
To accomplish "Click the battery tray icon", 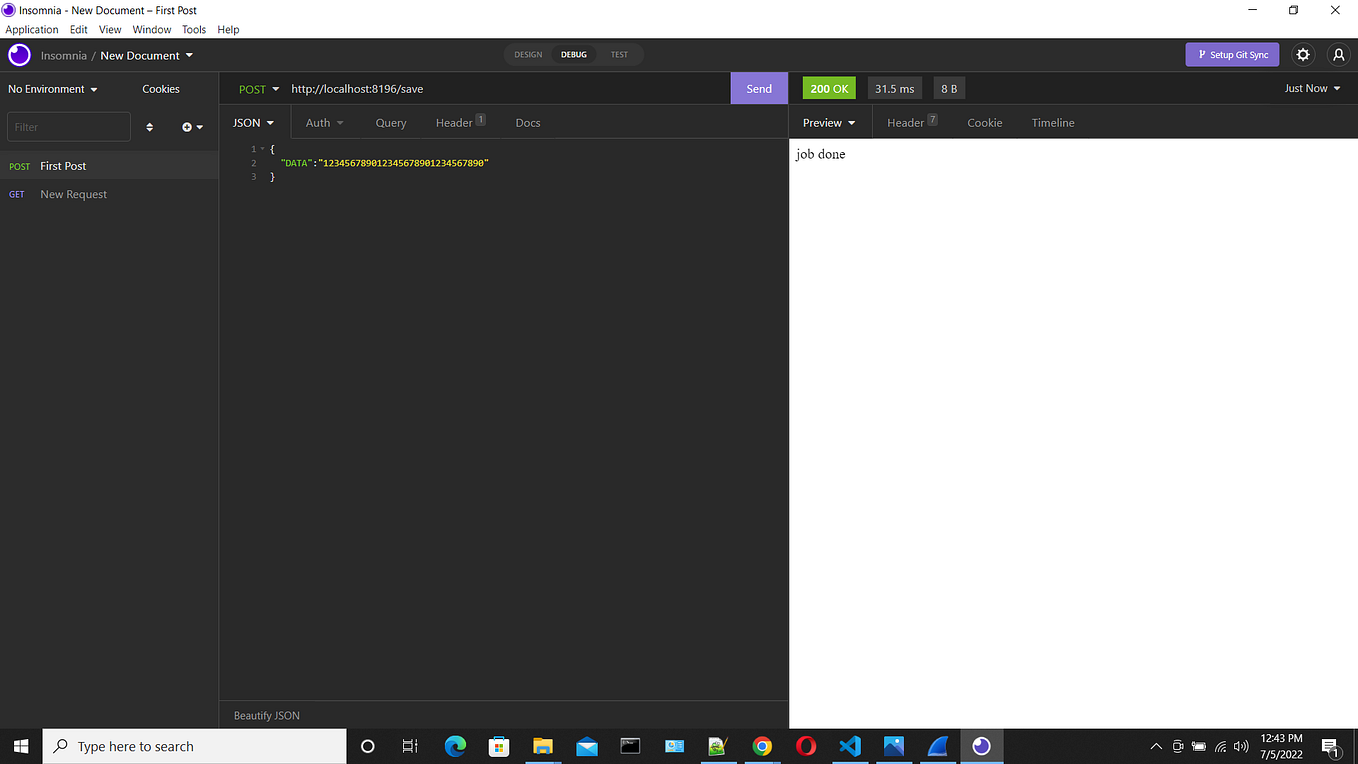I will (1199, 746).
